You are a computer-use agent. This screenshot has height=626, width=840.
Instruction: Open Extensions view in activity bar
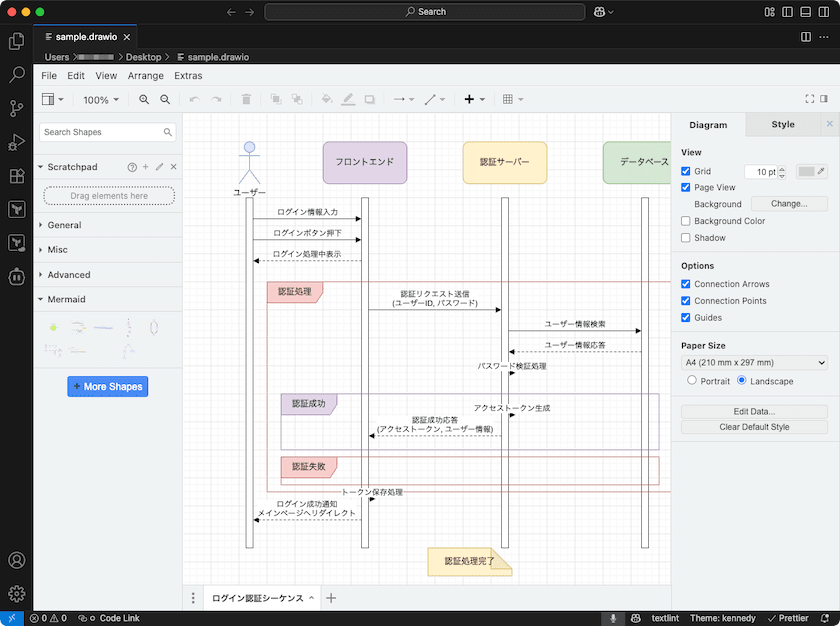tap(17, 176)
